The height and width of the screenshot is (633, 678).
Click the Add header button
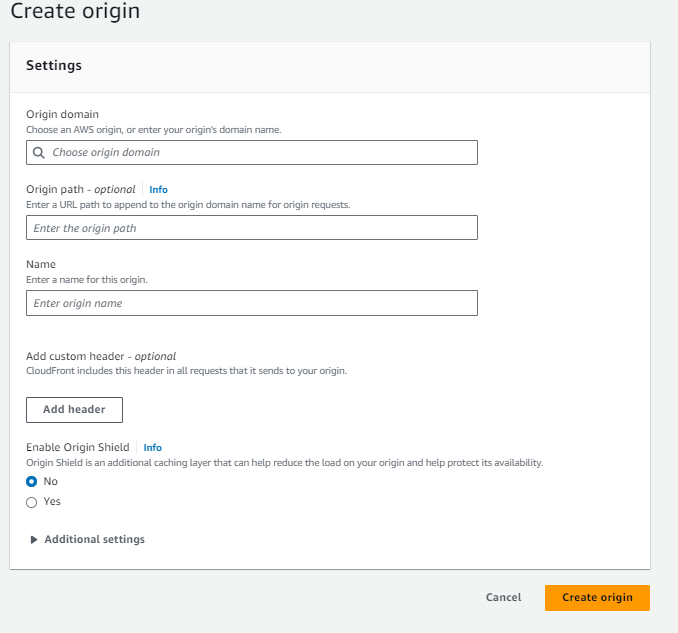pos(74,409)
